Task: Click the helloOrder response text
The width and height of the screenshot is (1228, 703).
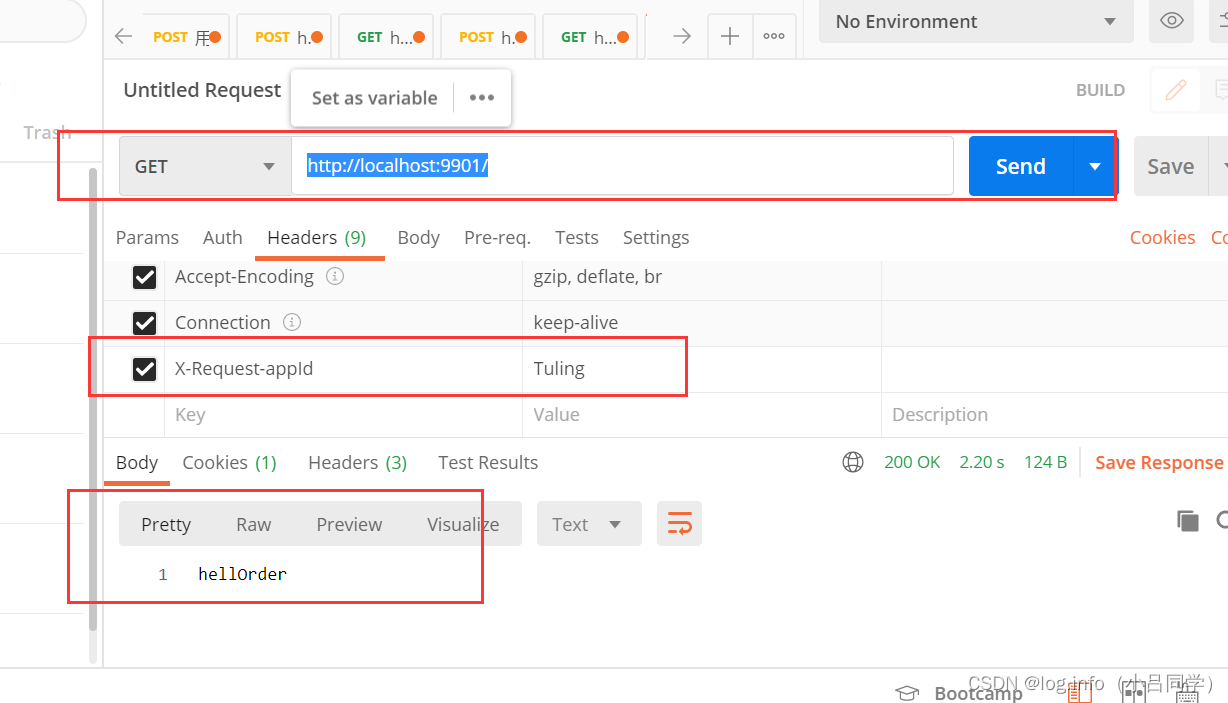Action: (243, 574)
